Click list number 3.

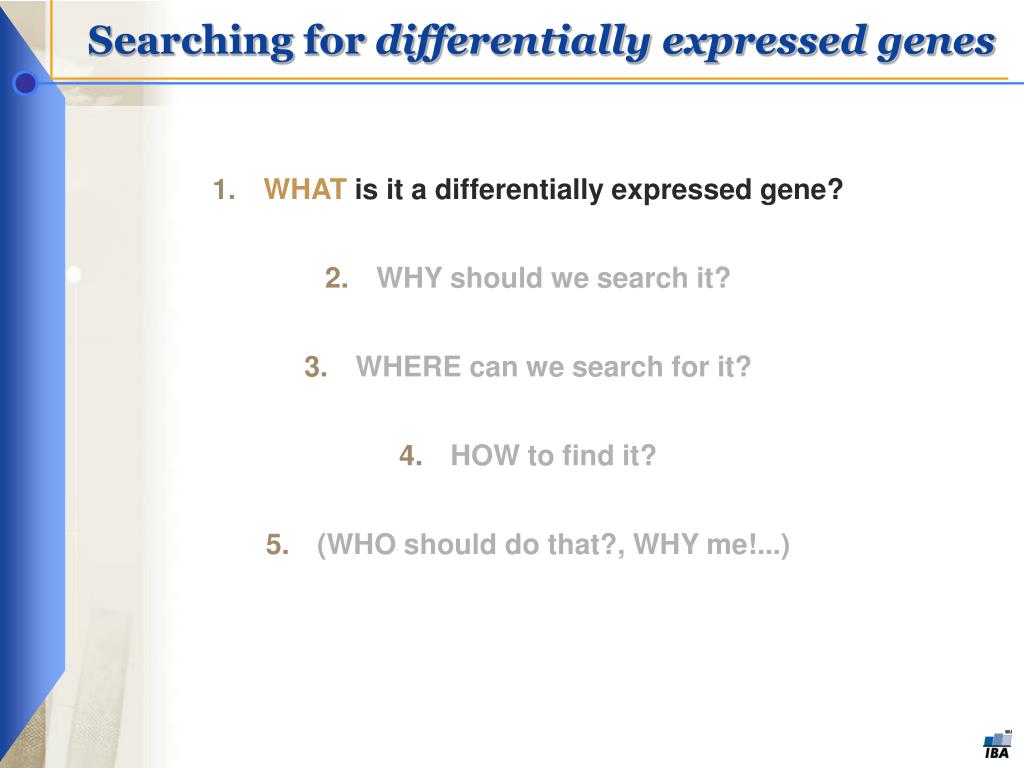[x=315, y=368]
